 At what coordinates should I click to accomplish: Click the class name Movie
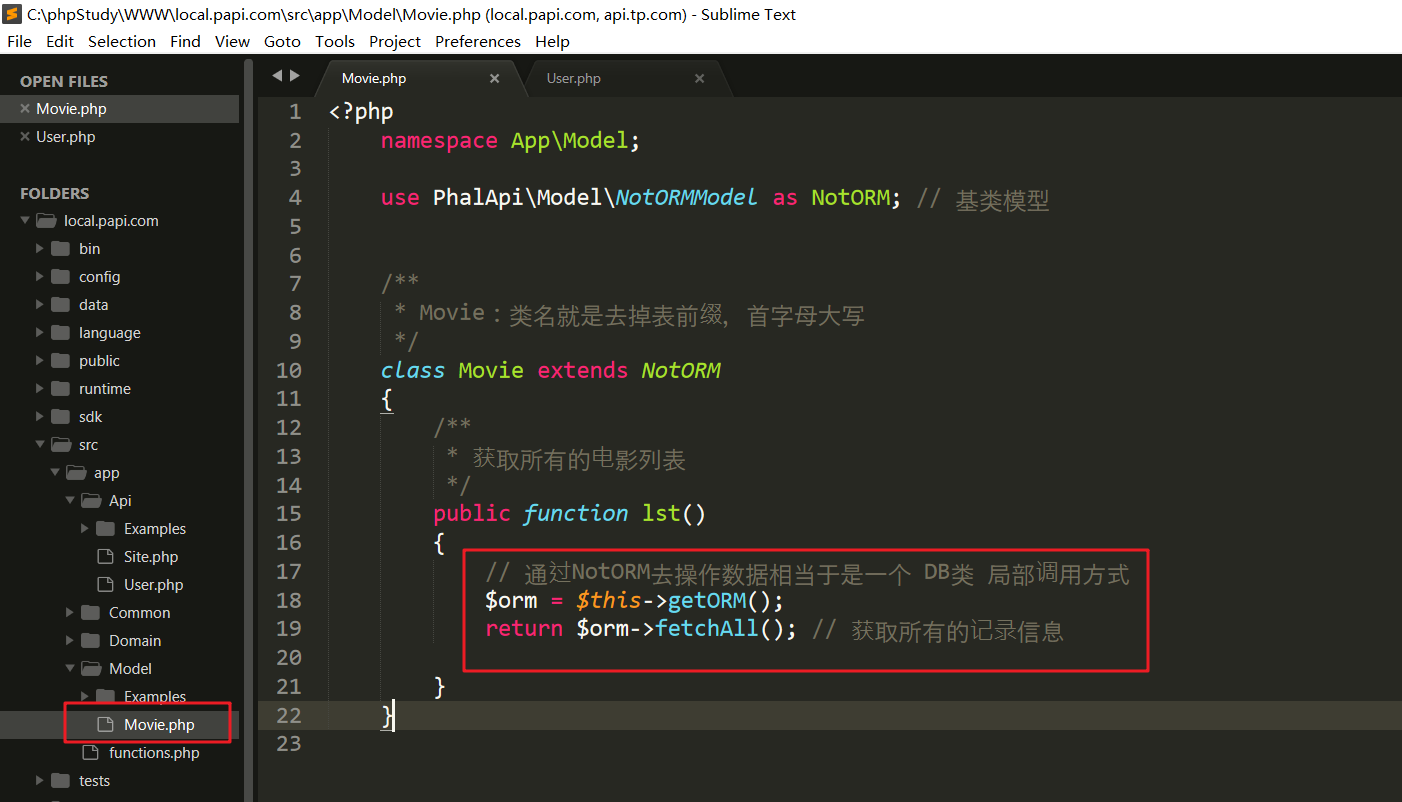point(491,370)
